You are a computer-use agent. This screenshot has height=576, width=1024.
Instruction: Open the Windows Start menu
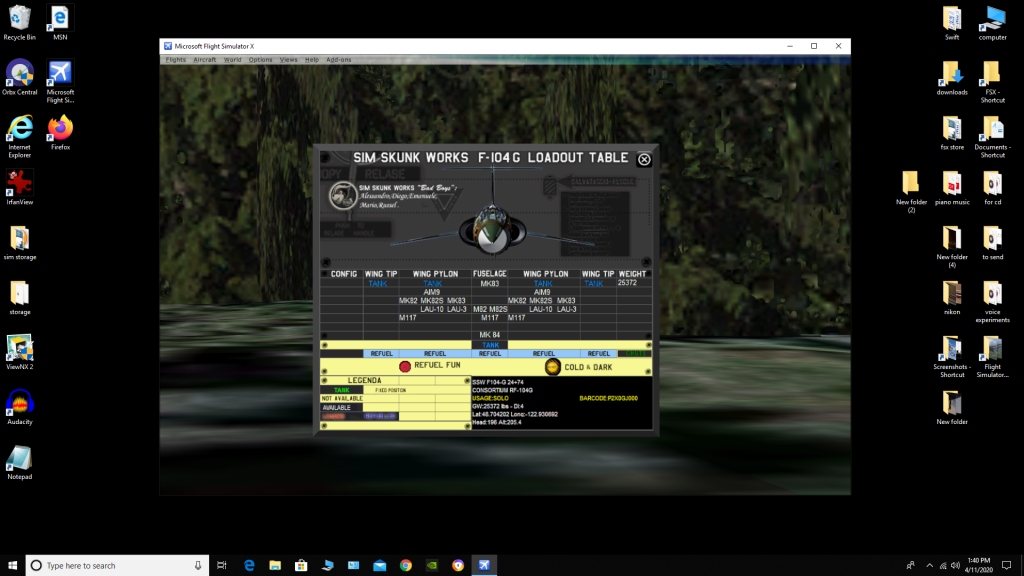click(12, 566)
